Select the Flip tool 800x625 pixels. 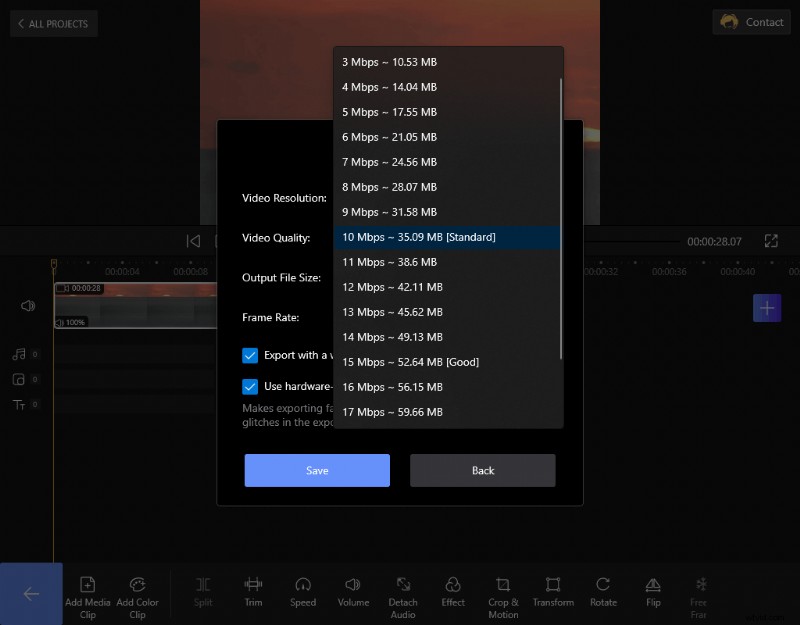tap(653, 593)
